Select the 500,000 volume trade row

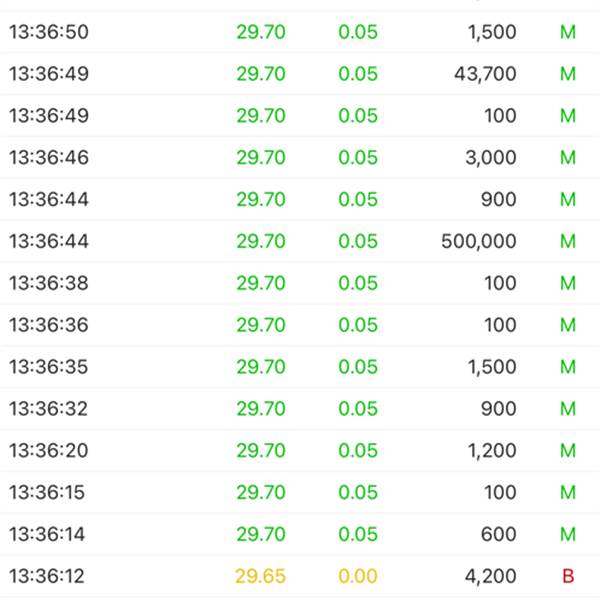click(x=300, y=241)
